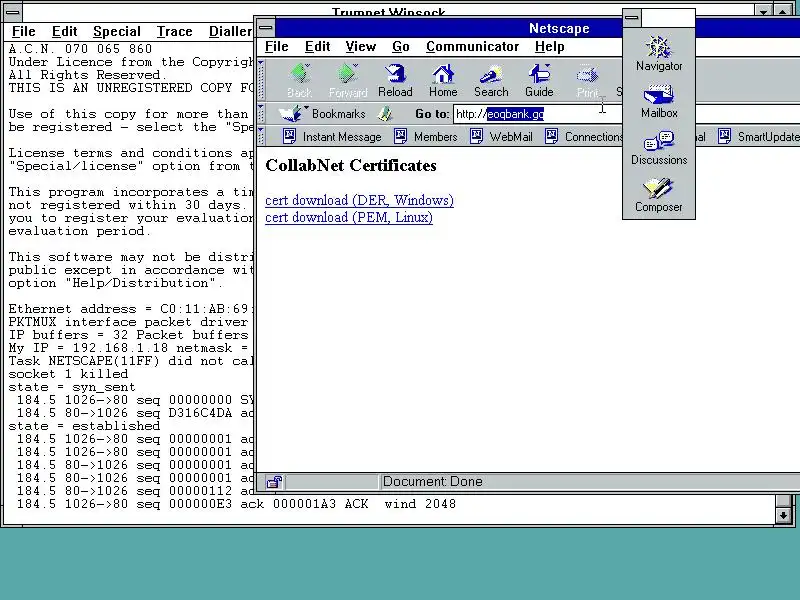Screen dimensions: 800x600
Task: Click the 'state = syn_sent' log line
Action: [x=72, y=387]
